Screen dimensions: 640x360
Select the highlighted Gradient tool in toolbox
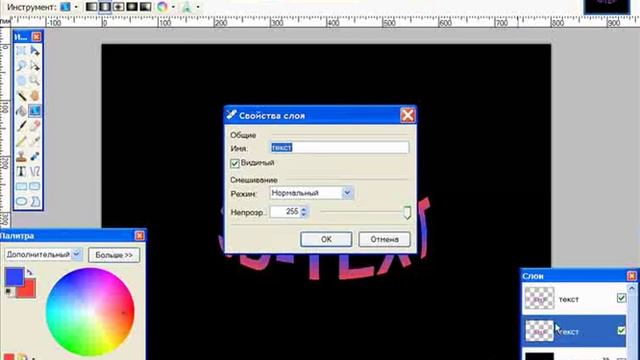point(35,111)
